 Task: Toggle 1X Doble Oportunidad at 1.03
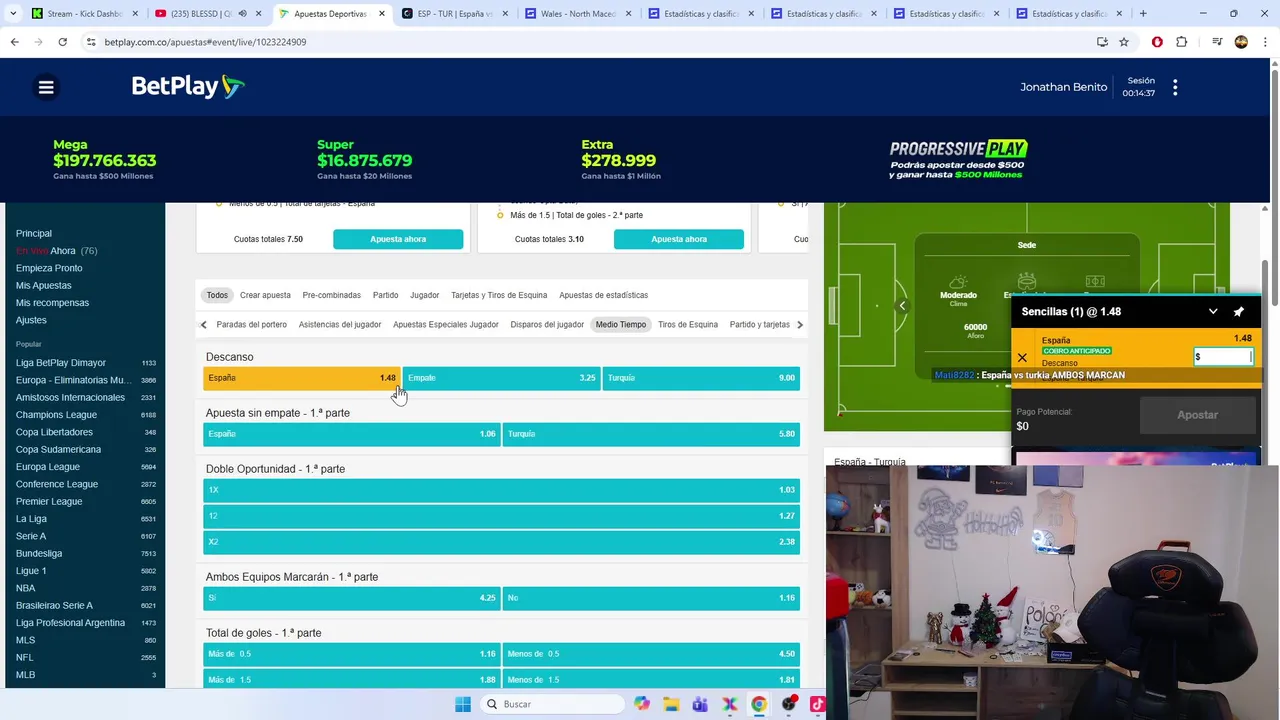(501, 490)
